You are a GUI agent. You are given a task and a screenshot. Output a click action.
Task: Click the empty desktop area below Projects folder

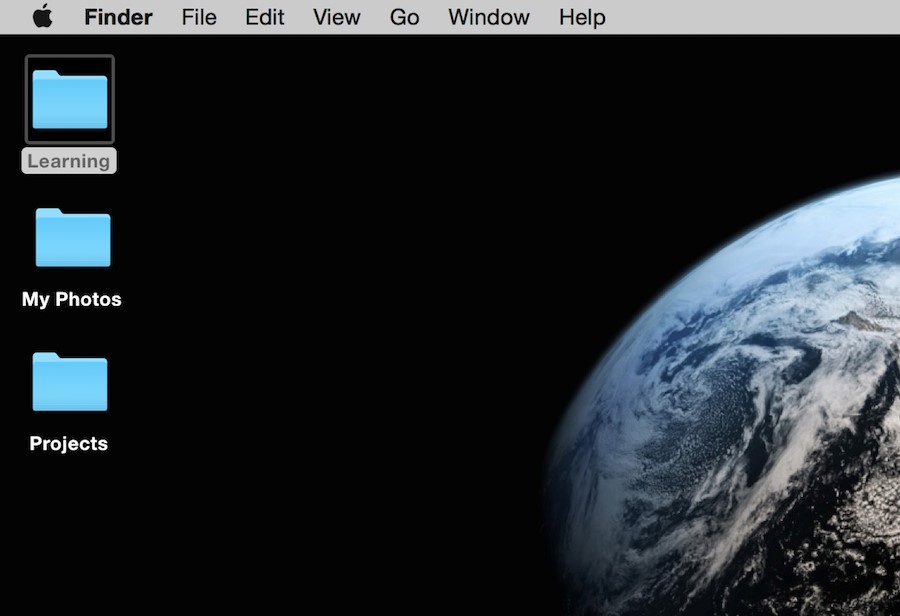69,540
